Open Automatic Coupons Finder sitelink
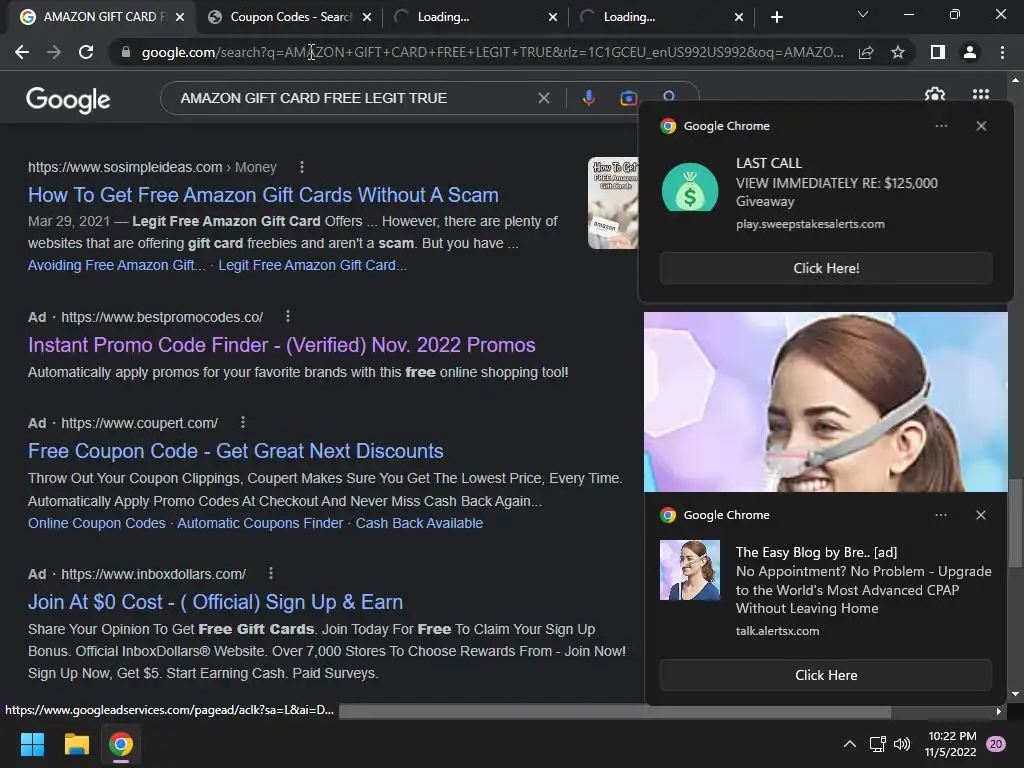Screen dimensions: 1024x768 (x=260, y=523)
